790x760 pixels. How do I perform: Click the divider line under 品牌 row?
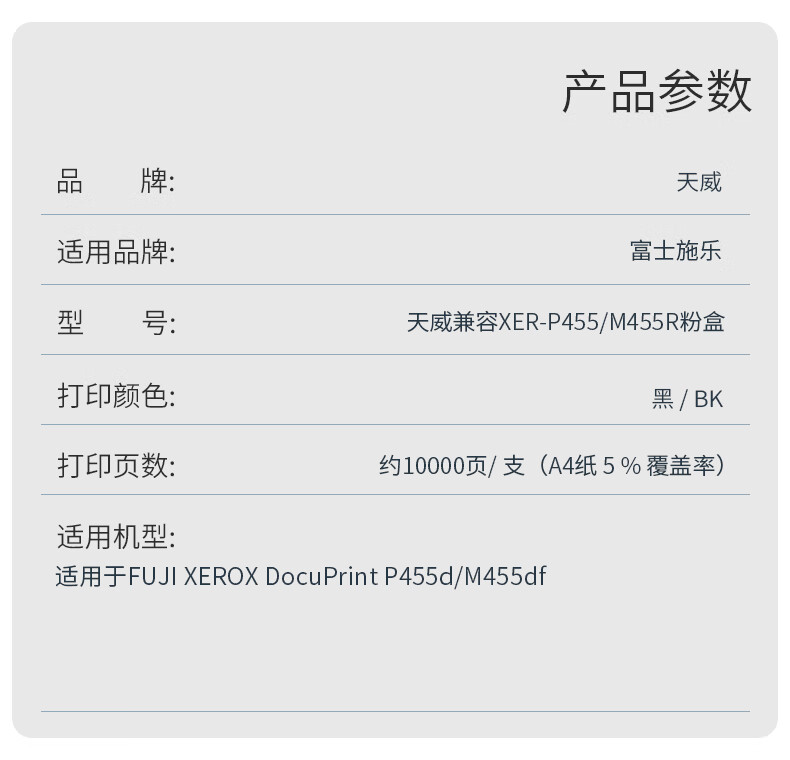point(396,215)
